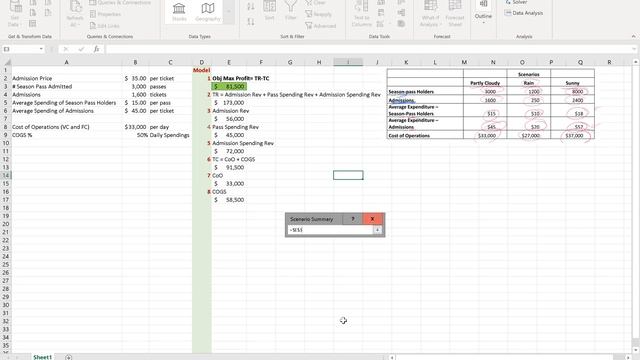The image size is (640, 360).
Task: Click the green profit cell $81,500
Action: pyautogui.click(x=229, y=87)
